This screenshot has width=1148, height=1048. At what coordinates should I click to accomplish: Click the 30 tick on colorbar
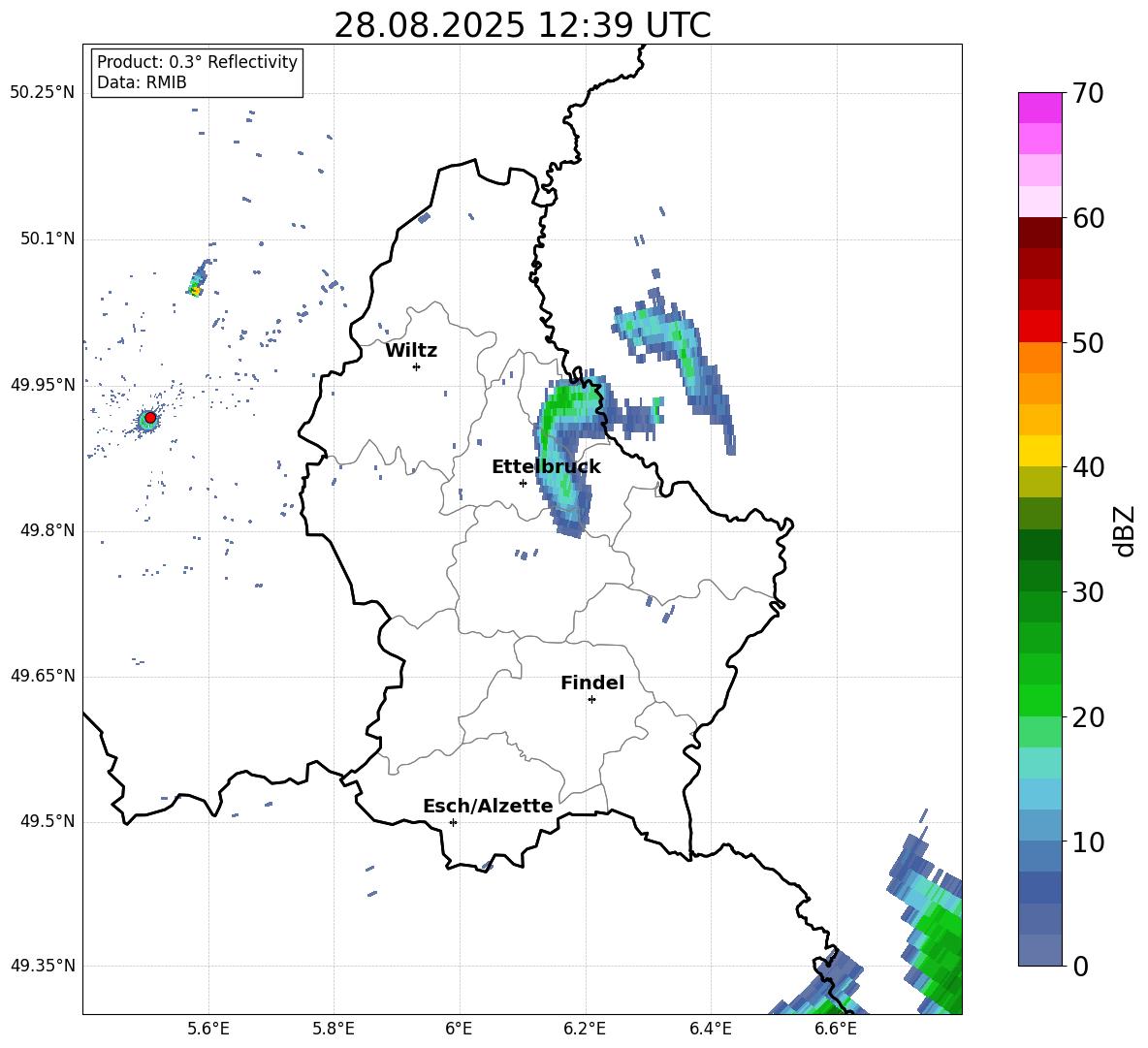coord(1088,592)
